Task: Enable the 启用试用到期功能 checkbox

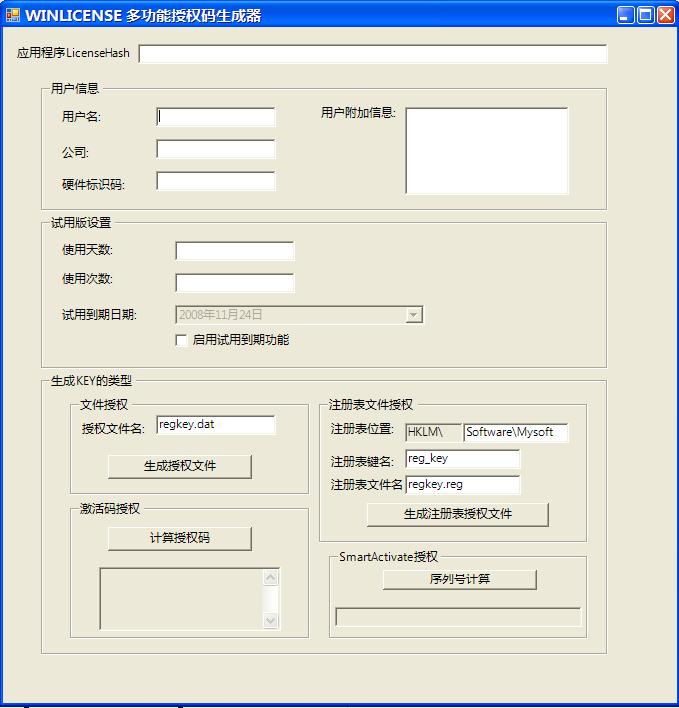Action: 181,340
